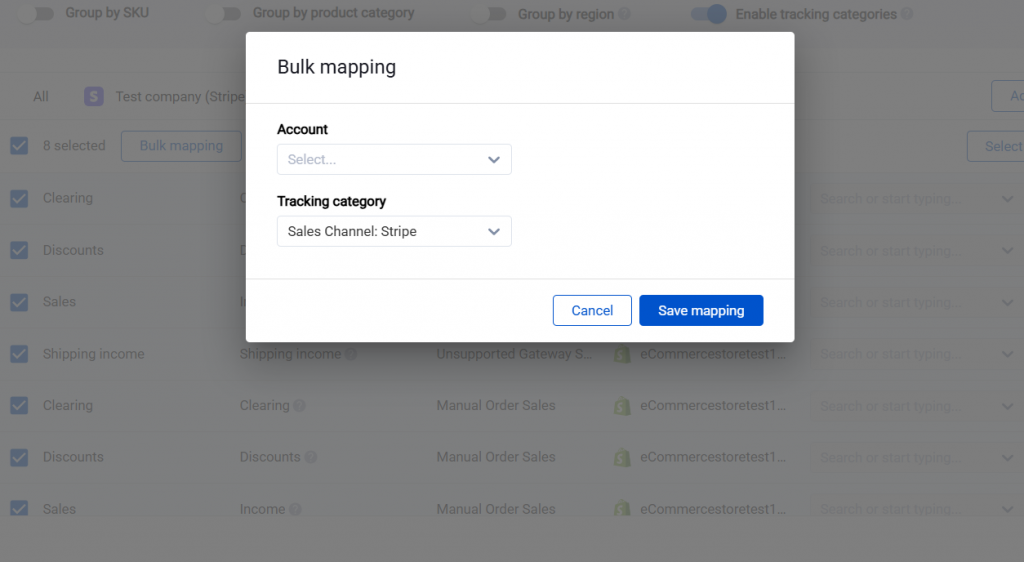The height and width of the screenshot is (562, 1024).
Task: Uncheck the Manual Order Sales Sales checkbox
Action: click(x=19, y=508)
